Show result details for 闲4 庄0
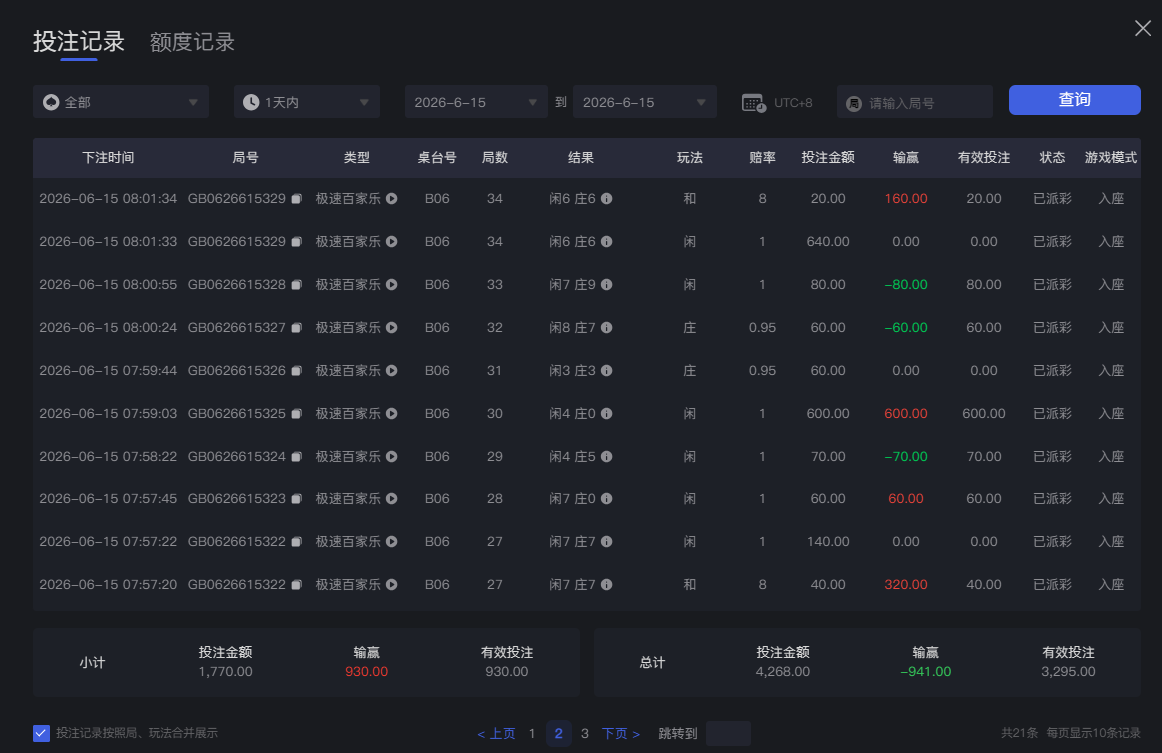The image size is (1162, 753). click(606, 414)
